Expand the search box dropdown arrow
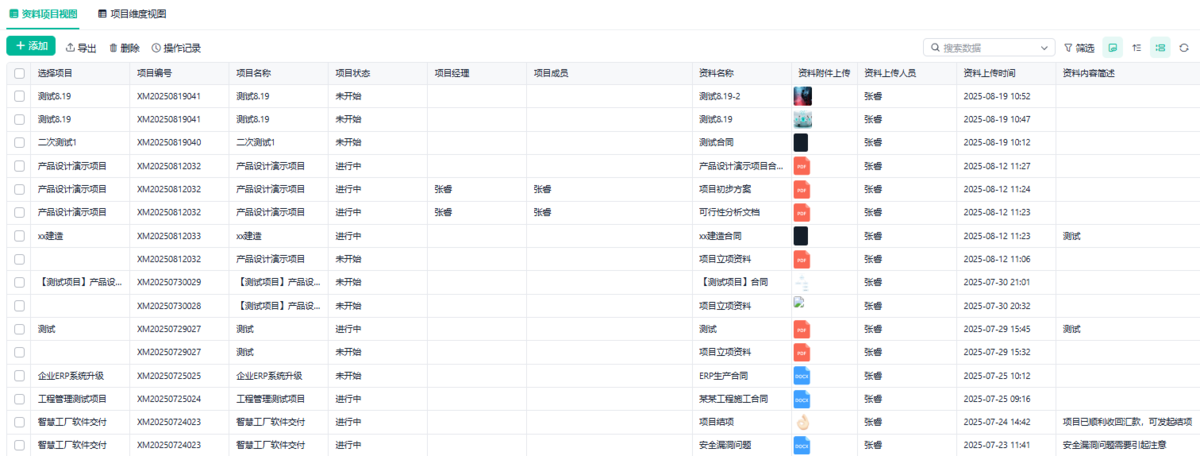This screenshot has width=1200, height=456. tap(1045, 47)
